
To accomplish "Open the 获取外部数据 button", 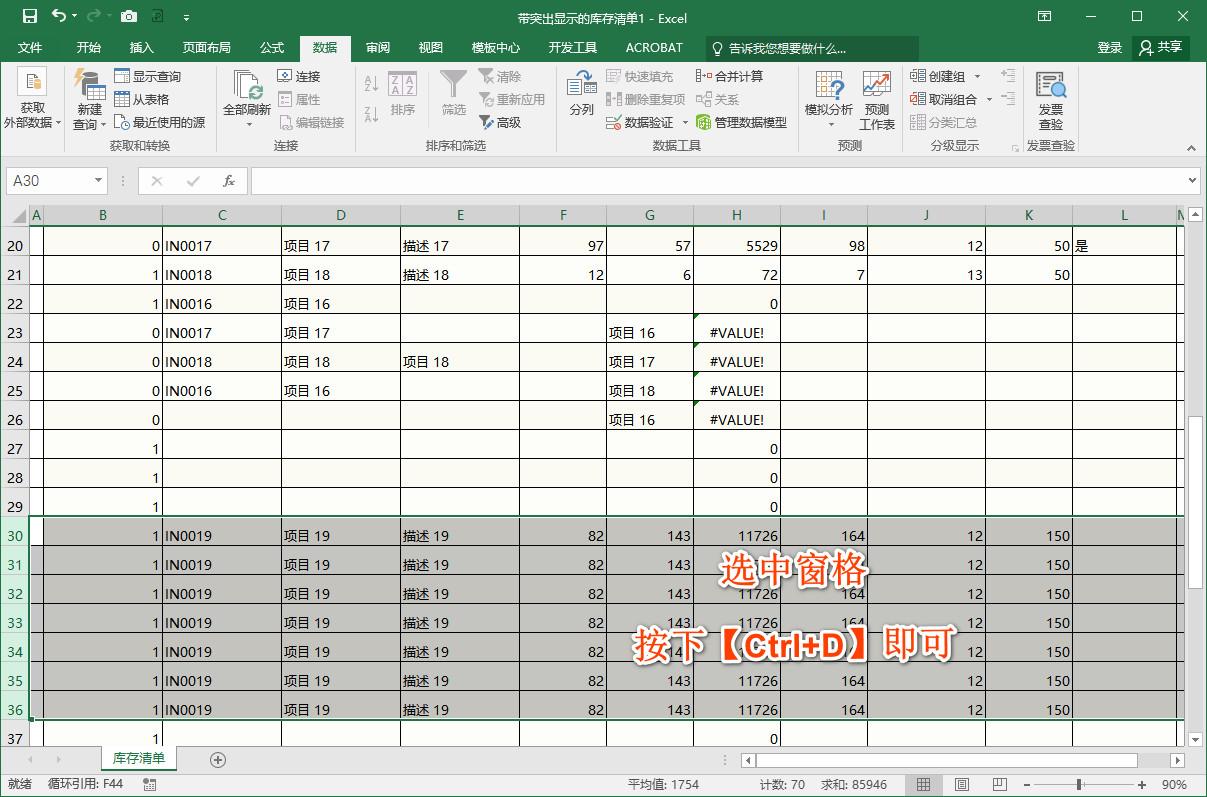I will point(32,100).
